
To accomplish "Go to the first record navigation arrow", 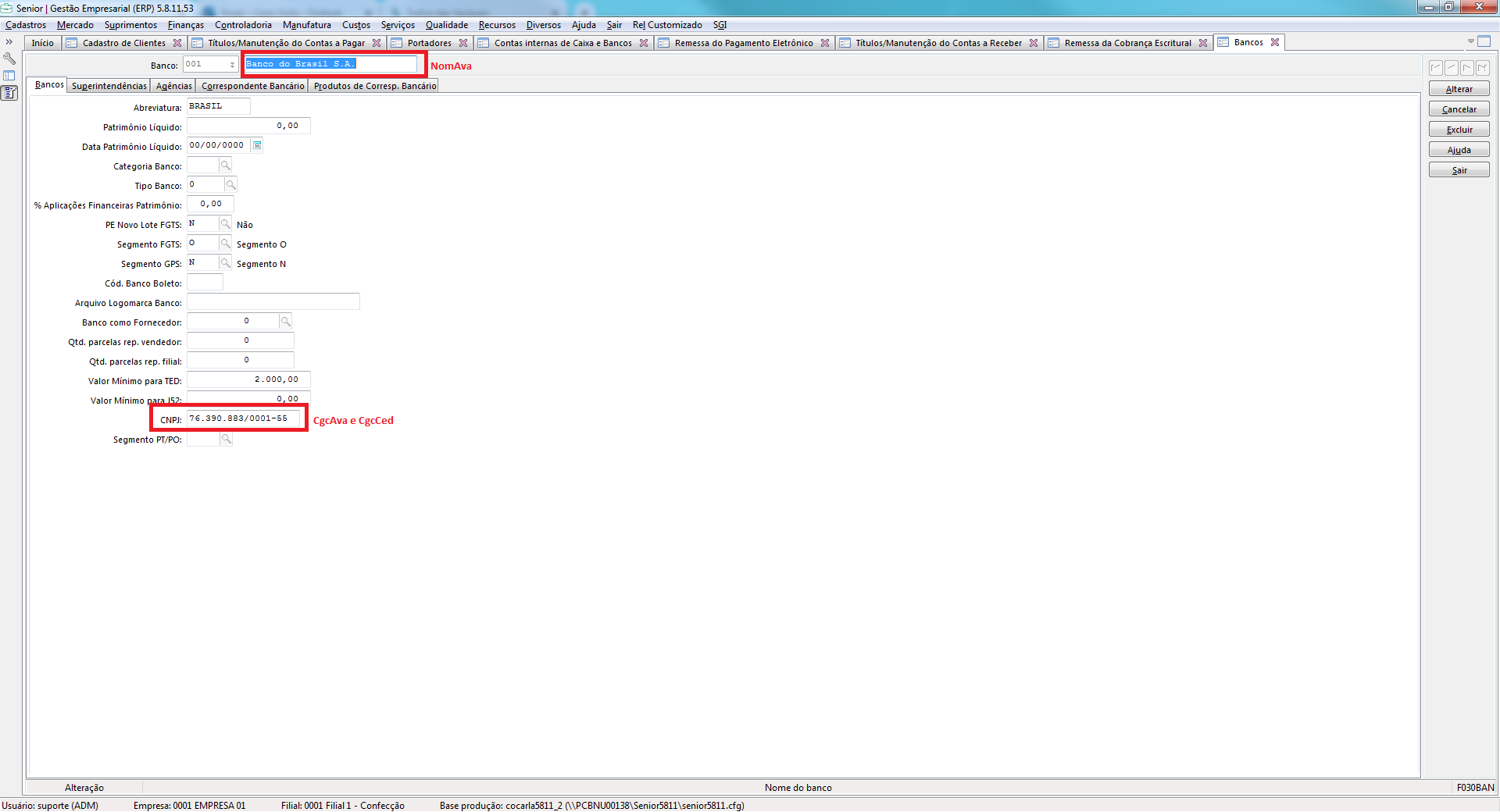I will click(1436, 68).
